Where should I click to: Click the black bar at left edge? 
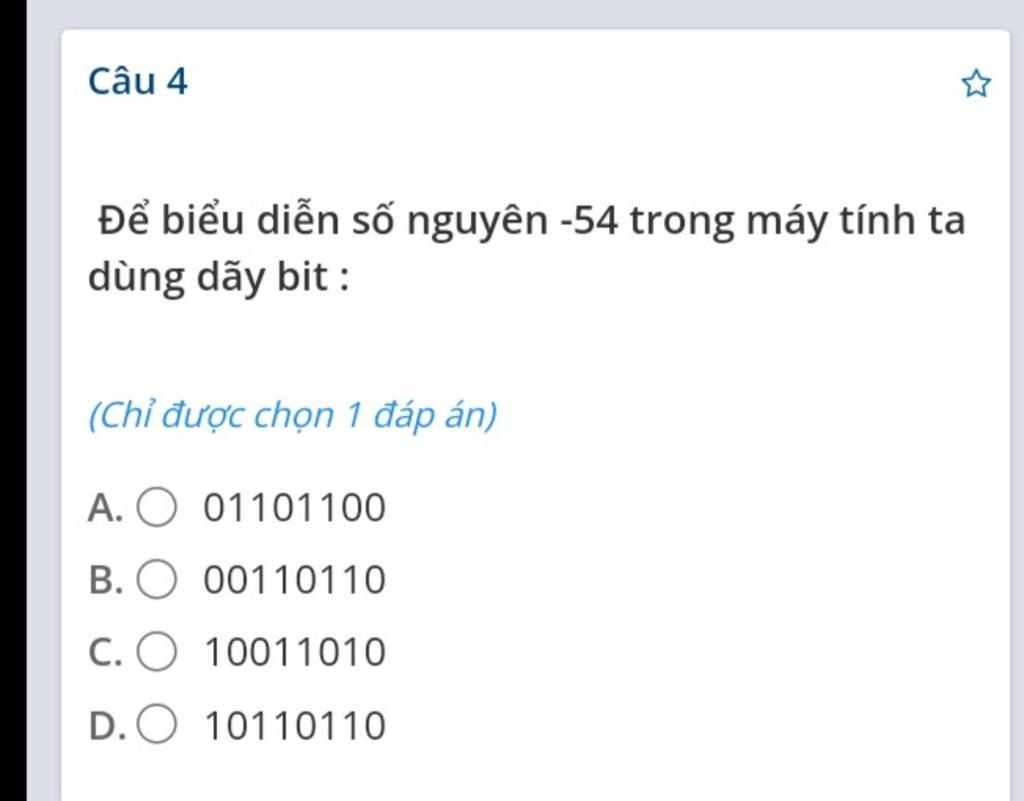(x=13, y=400)
